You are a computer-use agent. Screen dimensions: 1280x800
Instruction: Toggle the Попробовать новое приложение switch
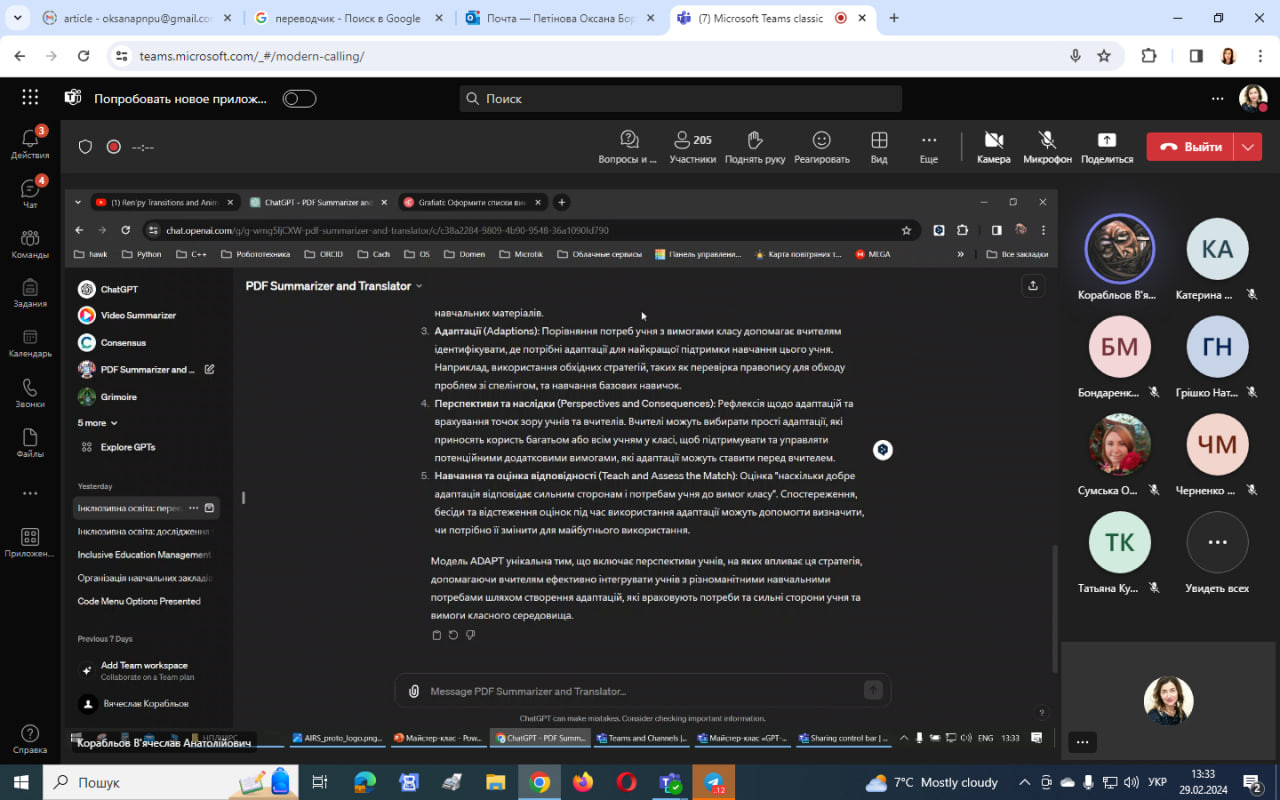coord(299,98)
